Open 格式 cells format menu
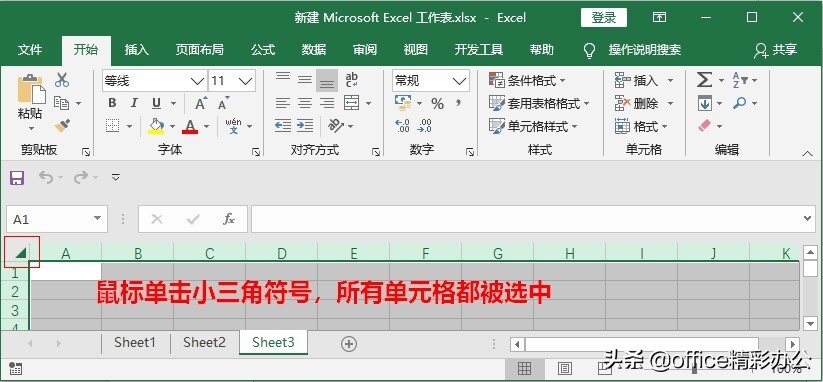The height and width of the screenshot is (382, 823). click(x=641, y=126)
